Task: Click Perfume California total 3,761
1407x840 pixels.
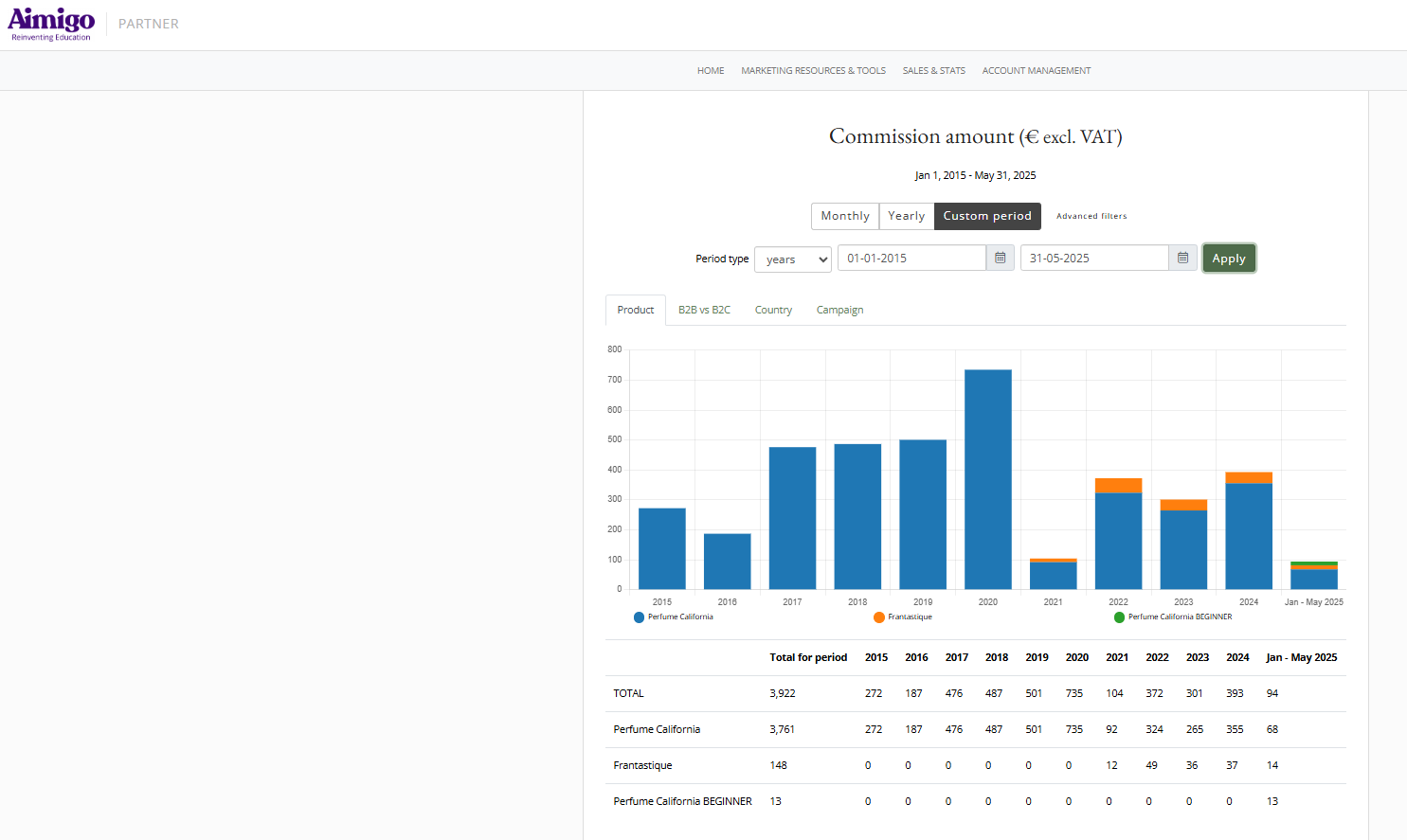Action: tap(783, 729)
